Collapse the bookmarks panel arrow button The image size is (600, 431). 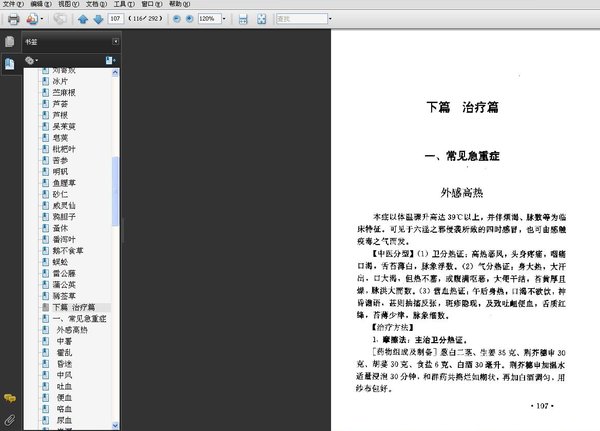pyautogui.click(x=116, y=41)
